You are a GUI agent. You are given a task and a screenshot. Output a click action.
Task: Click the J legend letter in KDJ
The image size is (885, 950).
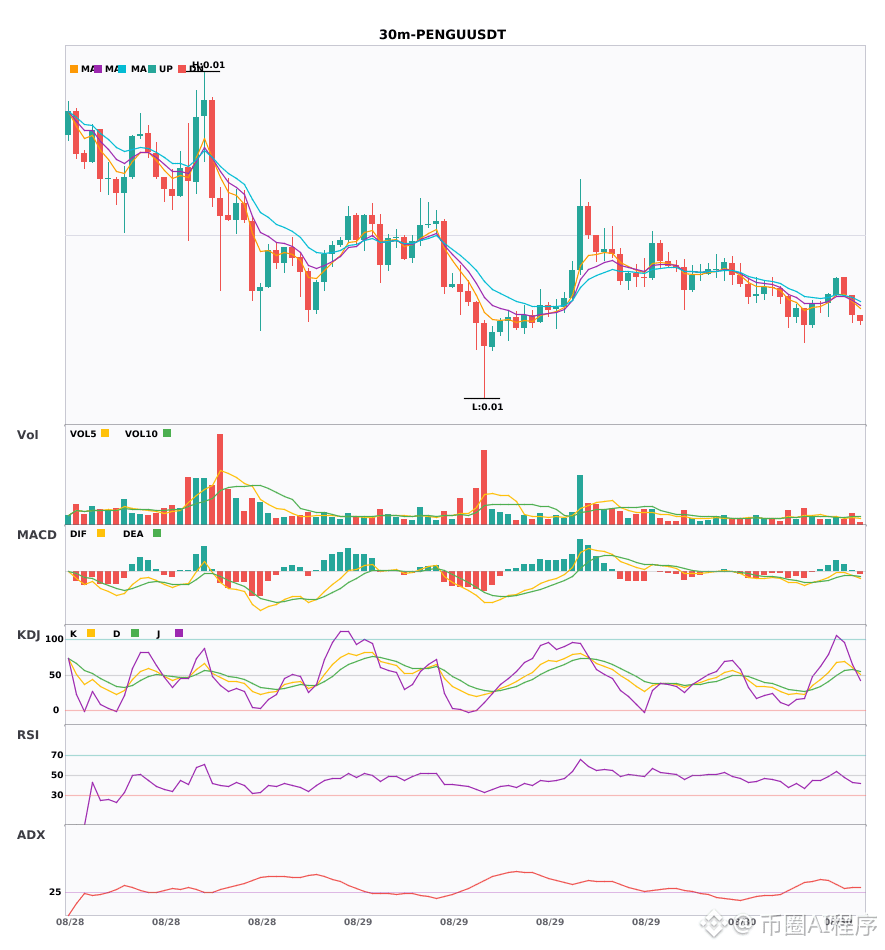[x=158, y=634]
